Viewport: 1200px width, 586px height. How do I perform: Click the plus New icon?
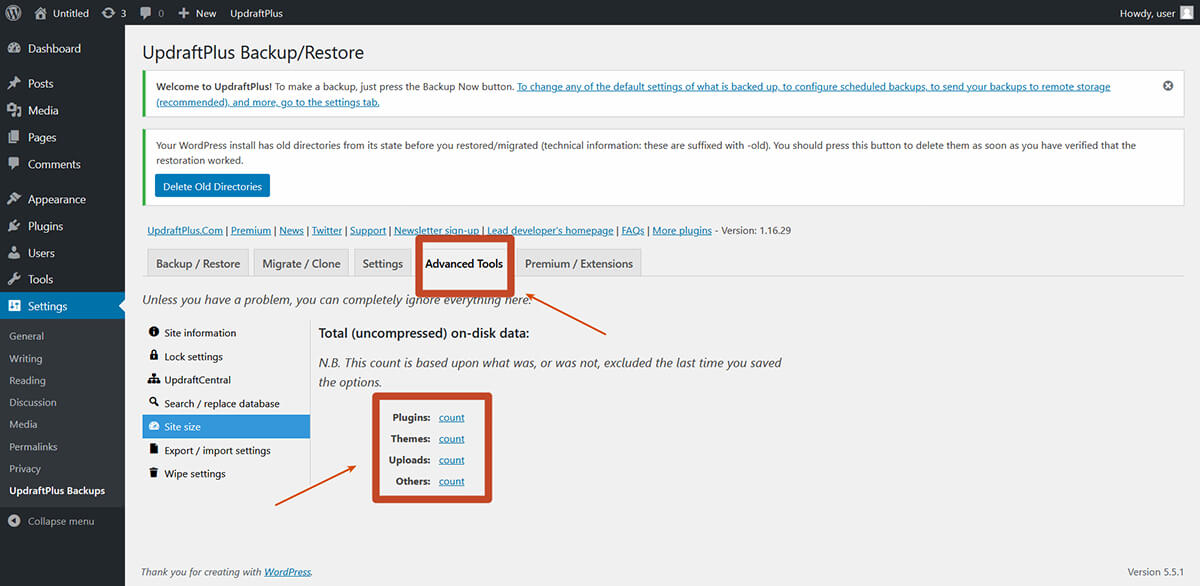tap(184, 13)
